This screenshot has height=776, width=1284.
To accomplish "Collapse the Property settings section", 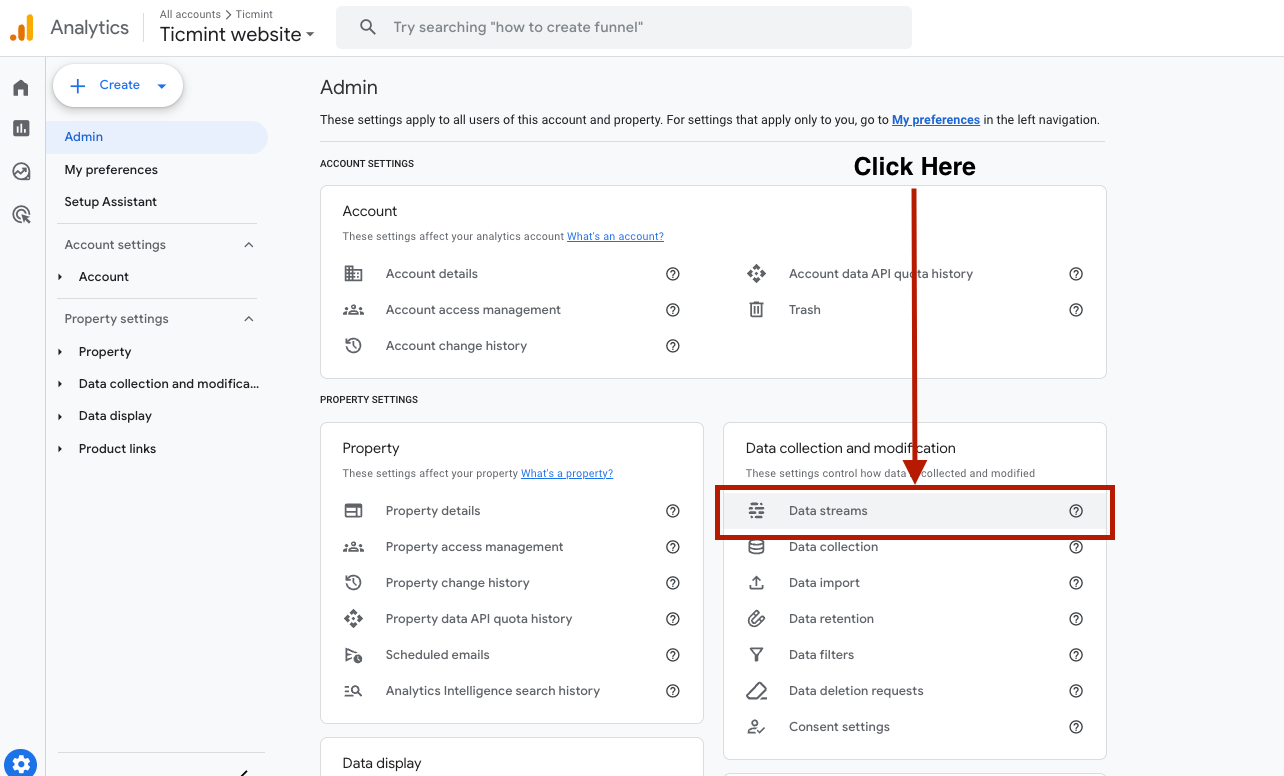I will pyautogui.click(x=249, y=319).
